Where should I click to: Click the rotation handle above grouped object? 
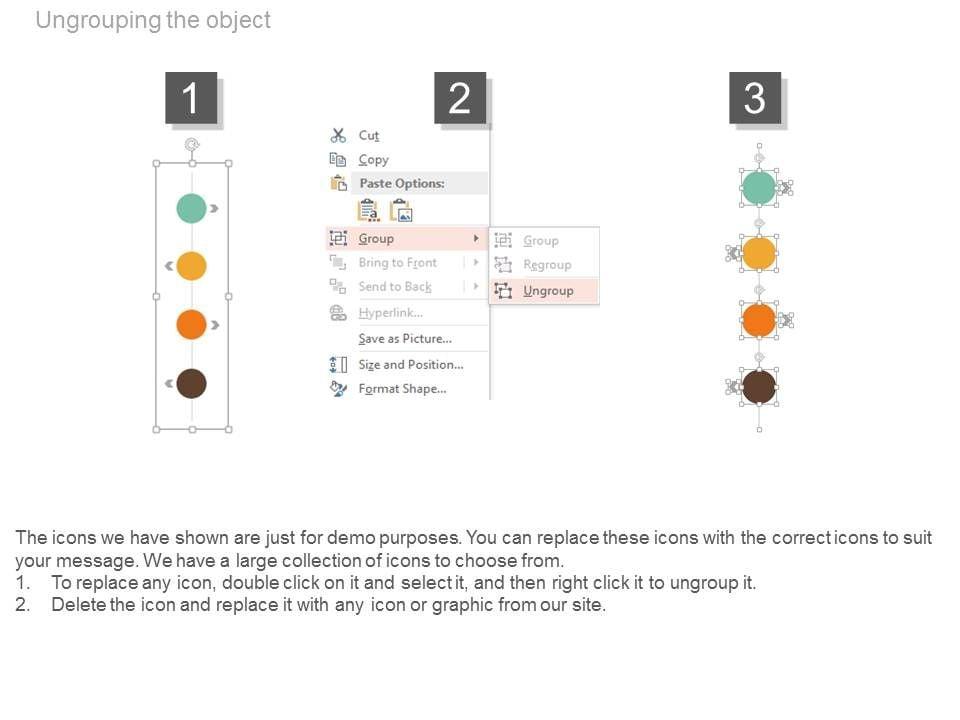click(191, 144)
